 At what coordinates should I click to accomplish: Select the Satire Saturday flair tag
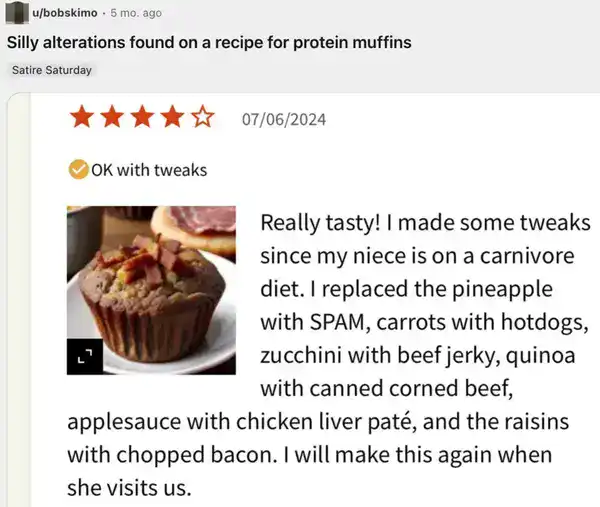click(x=51, y=70)
